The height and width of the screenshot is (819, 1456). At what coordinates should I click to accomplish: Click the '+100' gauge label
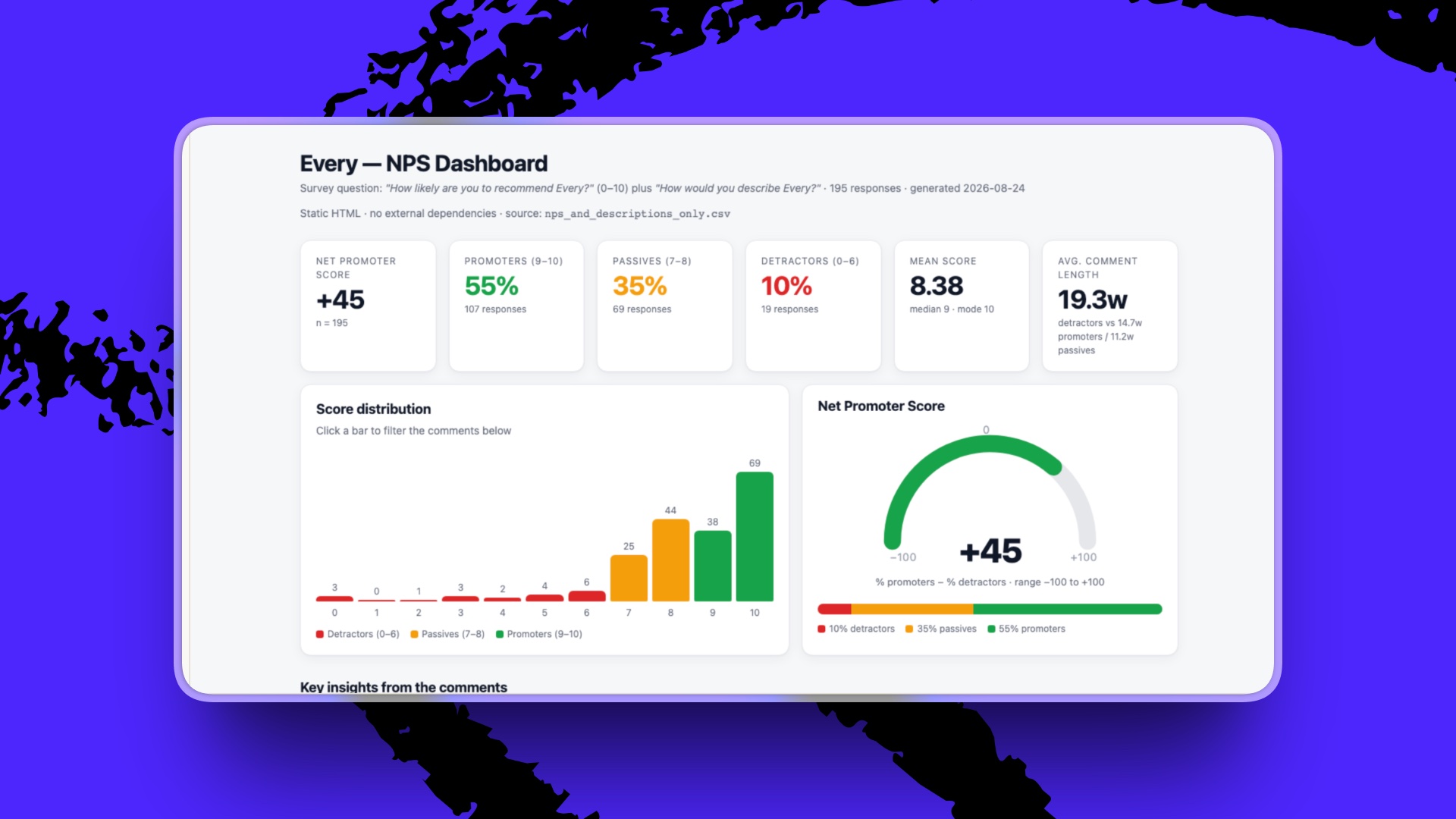click(1083, 557)
